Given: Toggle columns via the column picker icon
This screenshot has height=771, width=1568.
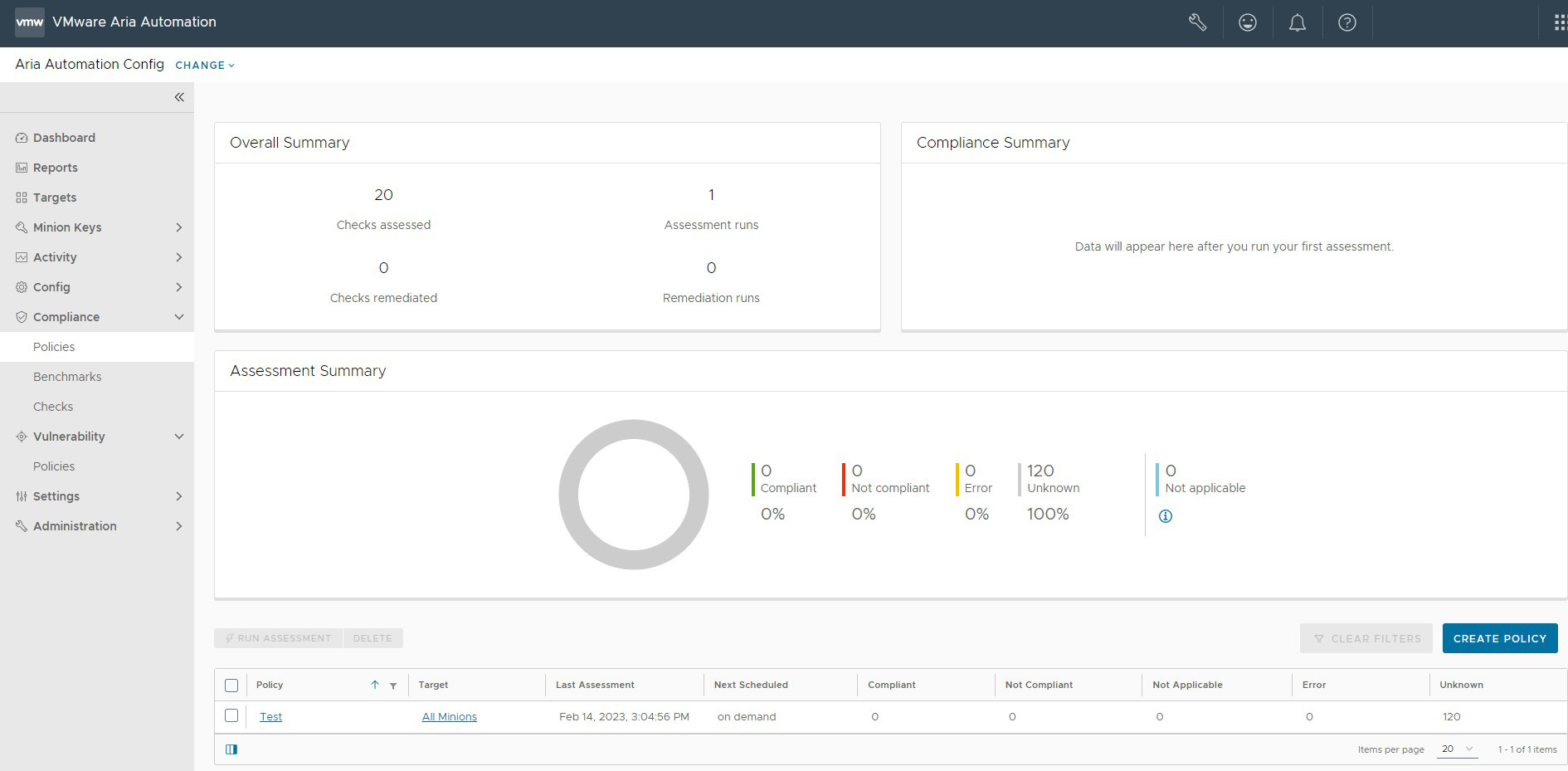Looking at the screenshot, I should click(231, 749).
